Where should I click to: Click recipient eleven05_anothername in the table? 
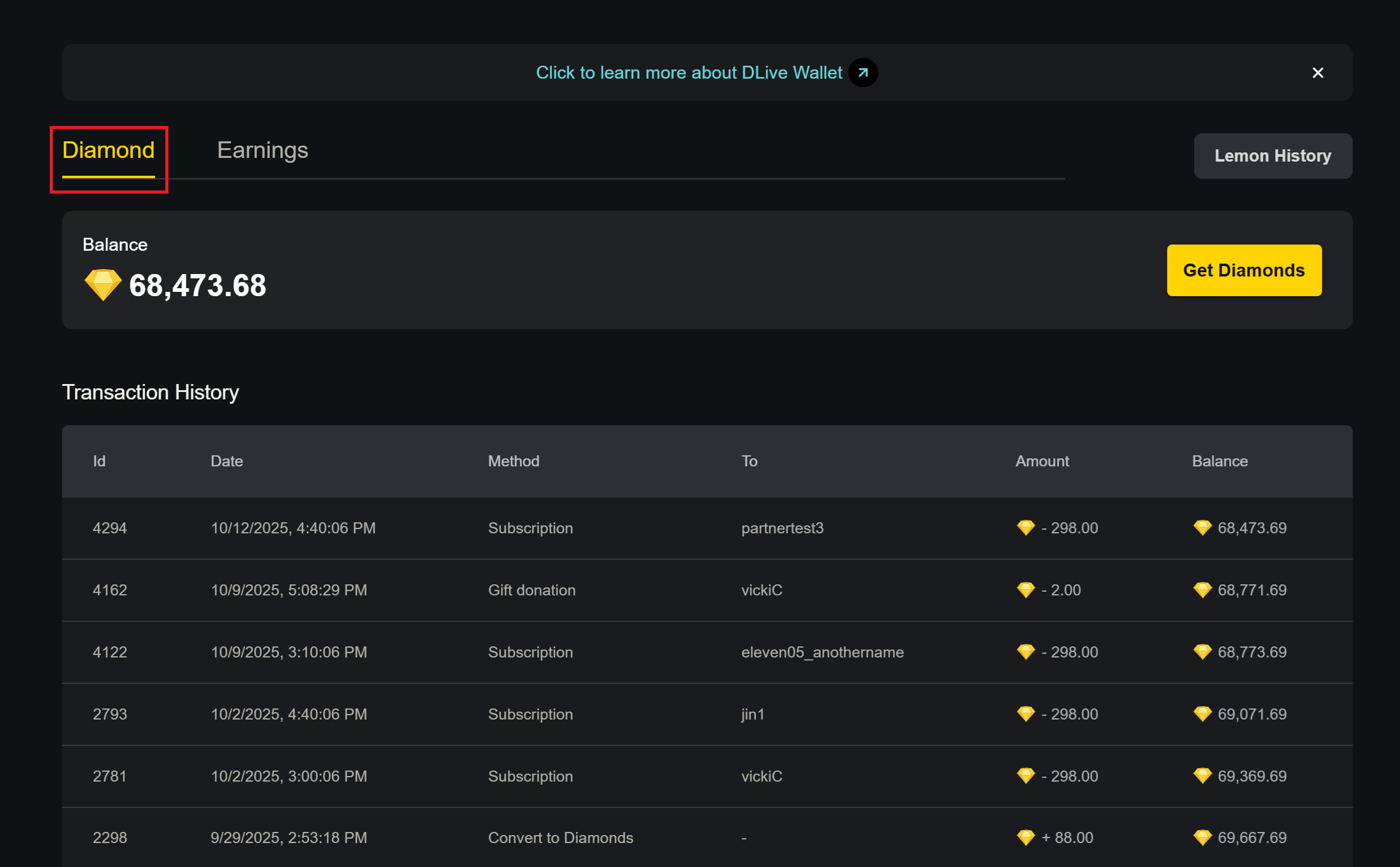tap(822, 653)
